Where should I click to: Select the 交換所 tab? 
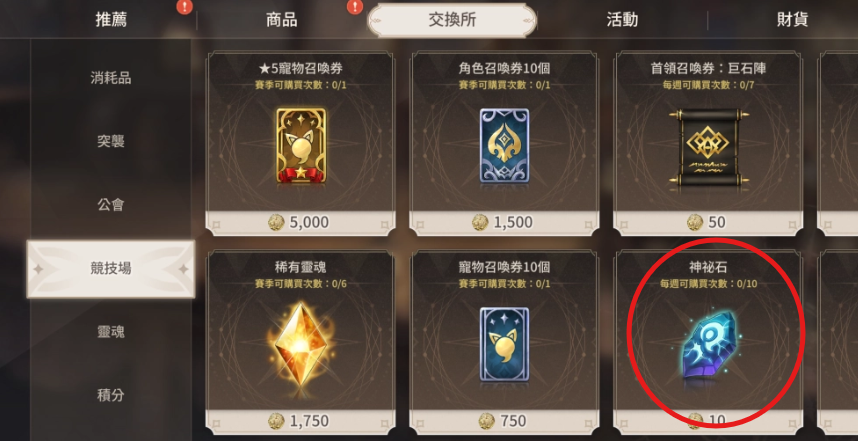coord(452,20)
